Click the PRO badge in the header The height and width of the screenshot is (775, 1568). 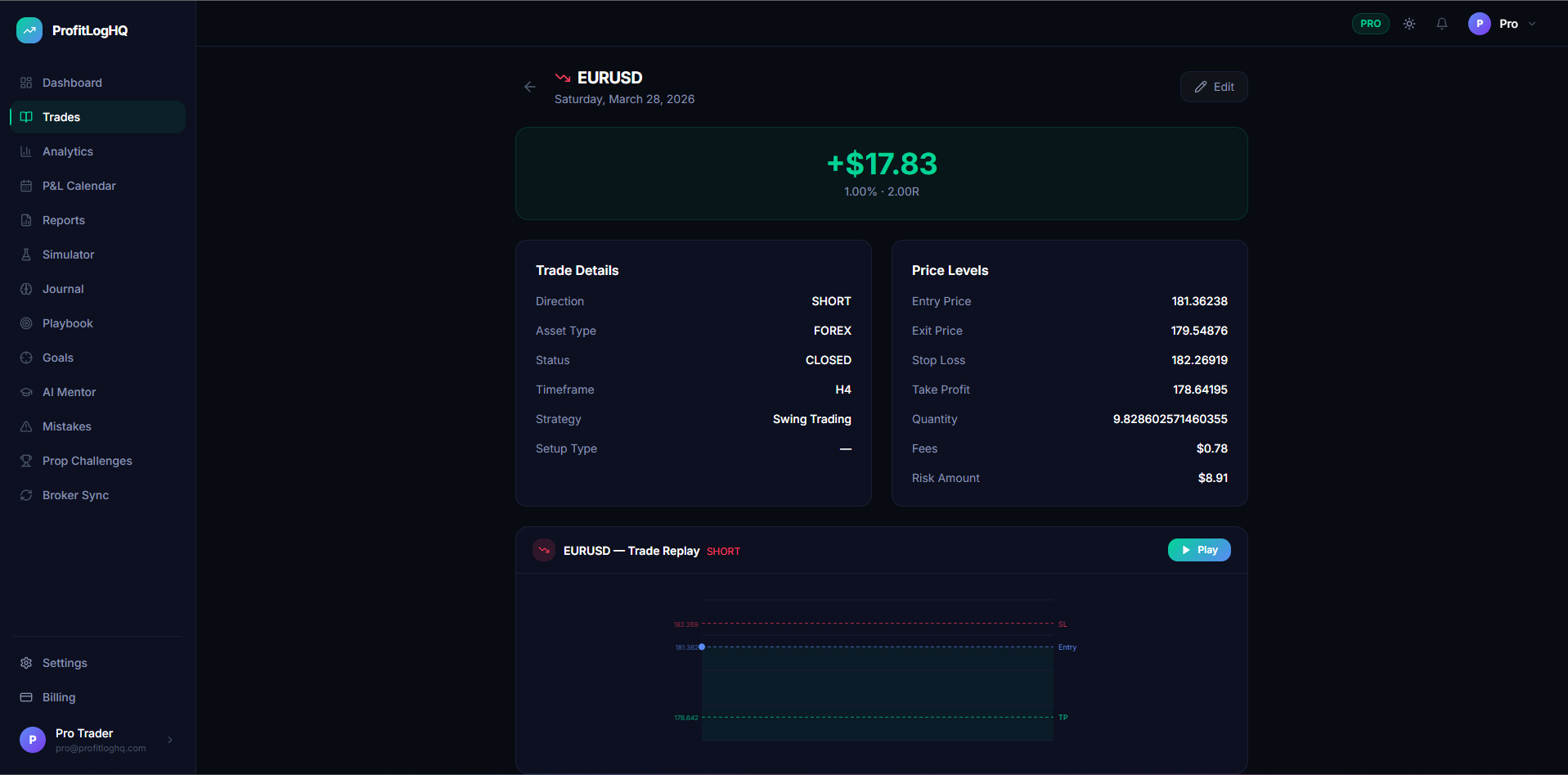click(1371, 24)
